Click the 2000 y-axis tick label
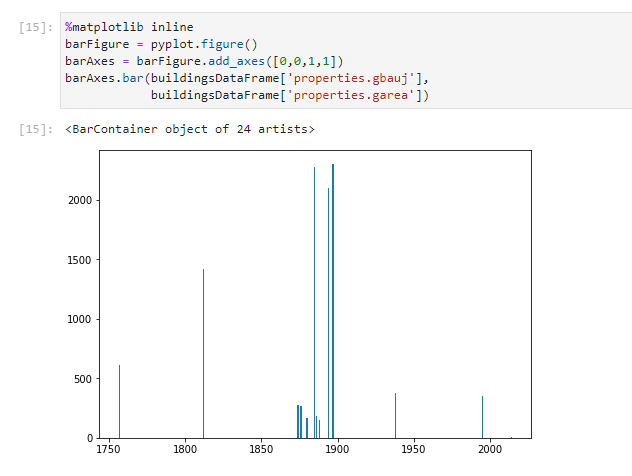The height and width of the screenshot is (476, 632). click(x=79, y=200)
